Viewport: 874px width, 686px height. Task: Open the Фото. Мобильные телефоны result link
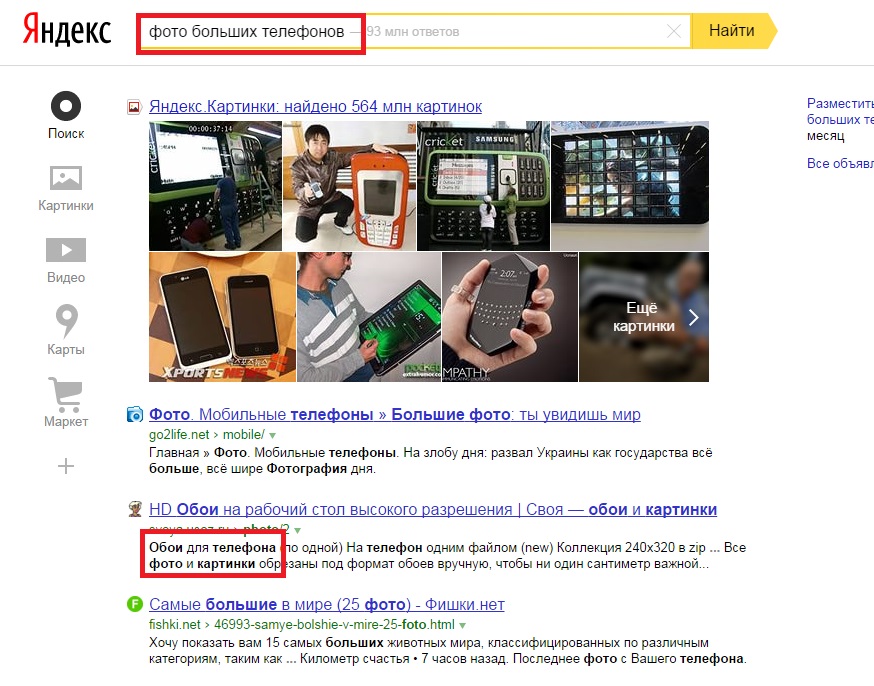(395, 415)
